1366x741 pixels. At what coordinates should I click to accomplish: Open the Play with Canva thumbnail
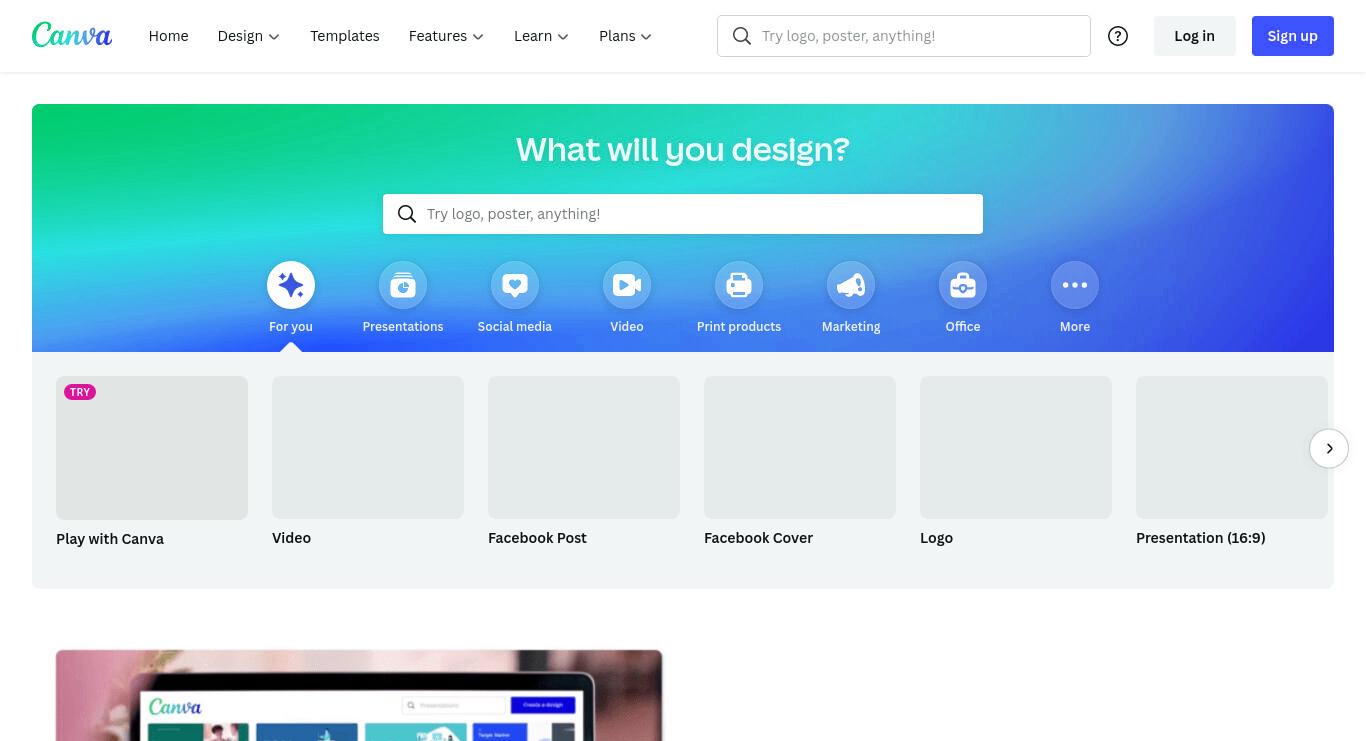click(152, 448)
